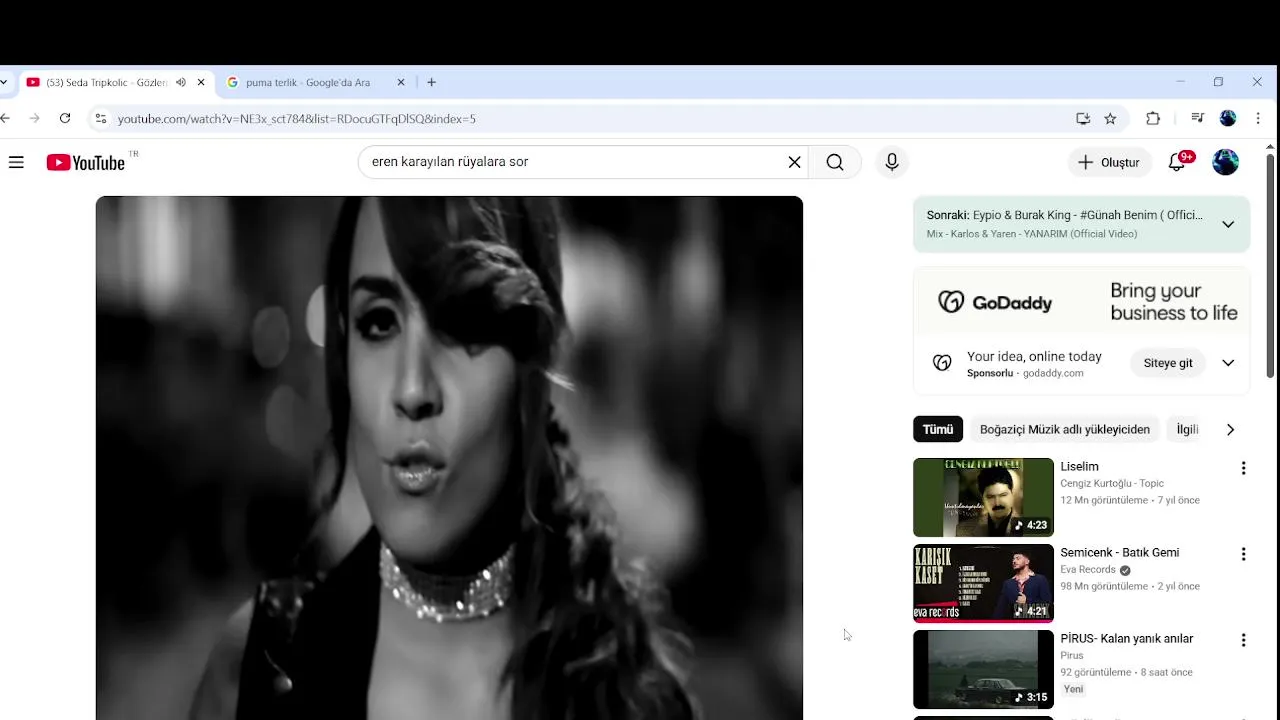Click Your idea, online today ad title
Image resolution: width=1280 pixels, height=720 pixels.
pyautogui.click(x=1034, y=356)
